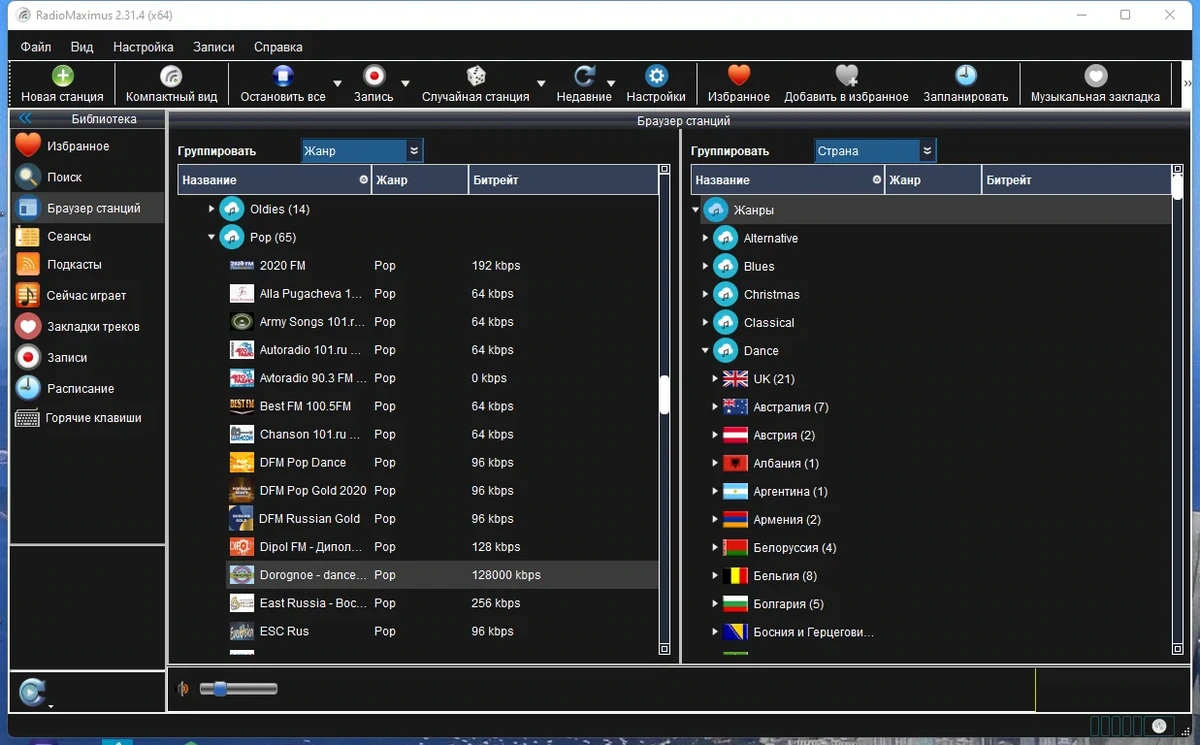The height and width of the screenshot is (745, 1200).
Task: Collapse the Pop (65) group
Action: [211, 237]
